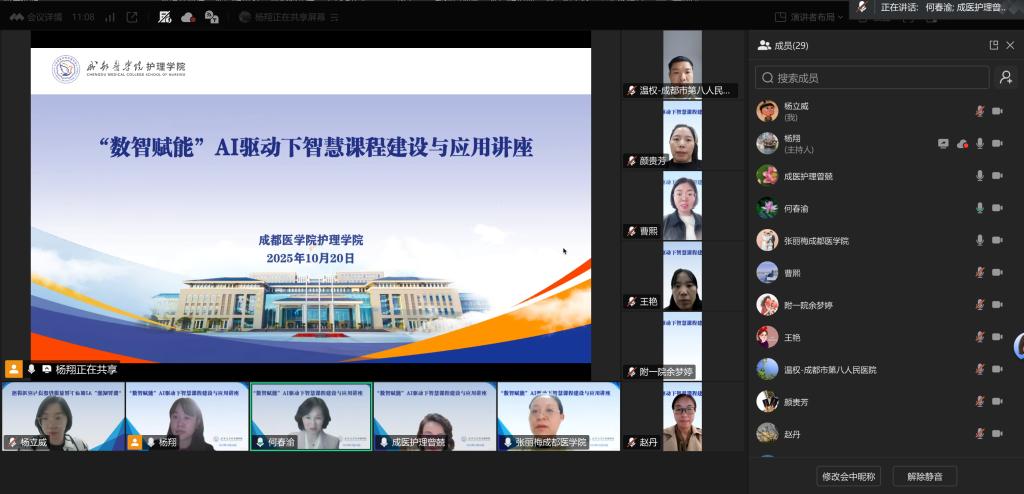Click the screen share icon beside 杨翔
Screen dimensions: 1024x494
(x=943, y=143)
